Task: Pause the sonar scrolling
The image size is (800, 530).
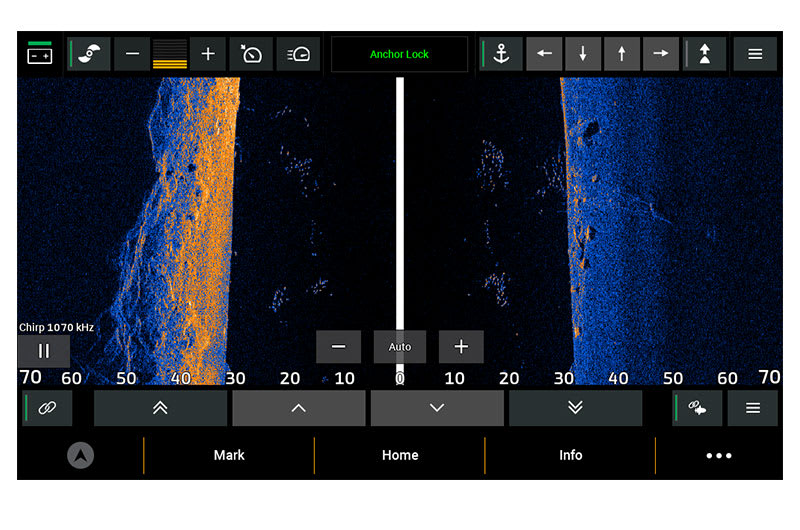Action: click(44, 351)
